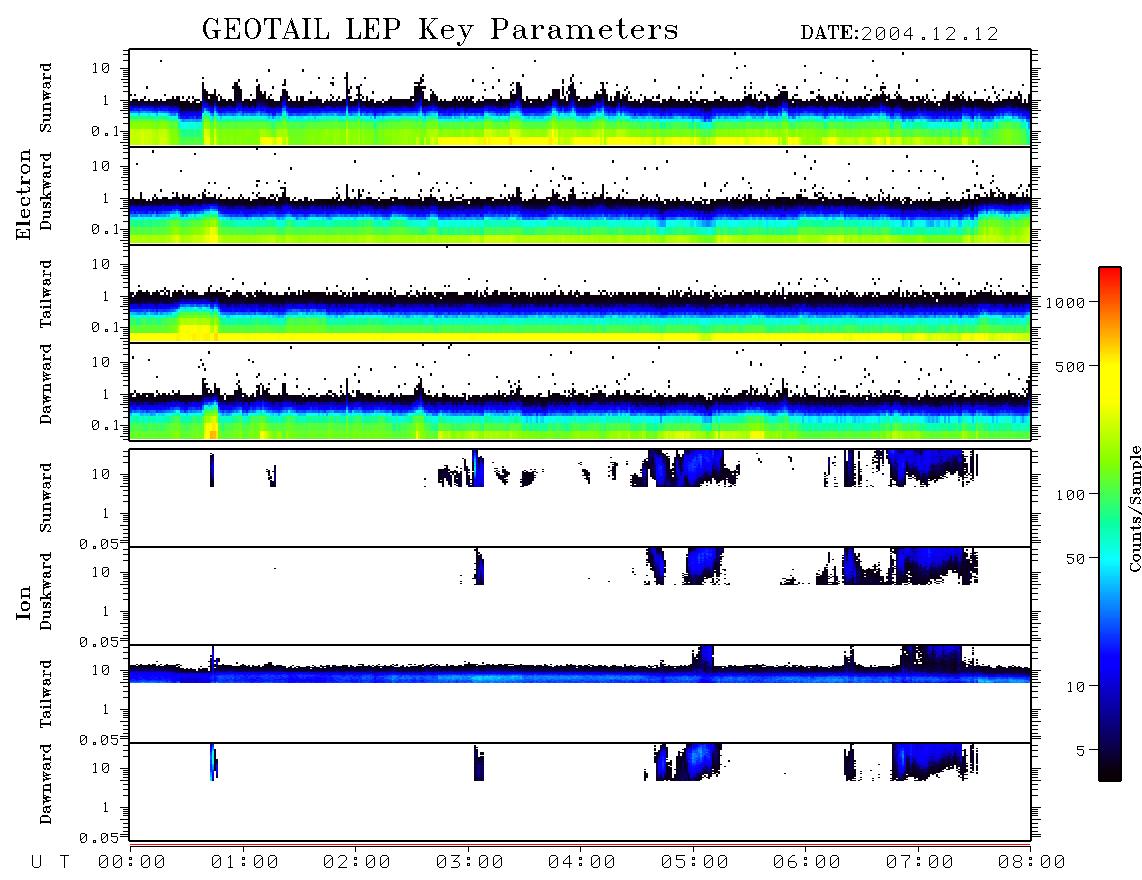Click the 100 color scale label
1142x880 pixels.
point(1071,495)
